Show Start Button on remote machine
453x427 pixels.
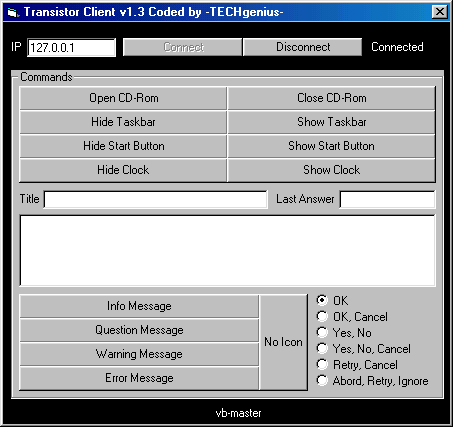(x=332, y=146)
